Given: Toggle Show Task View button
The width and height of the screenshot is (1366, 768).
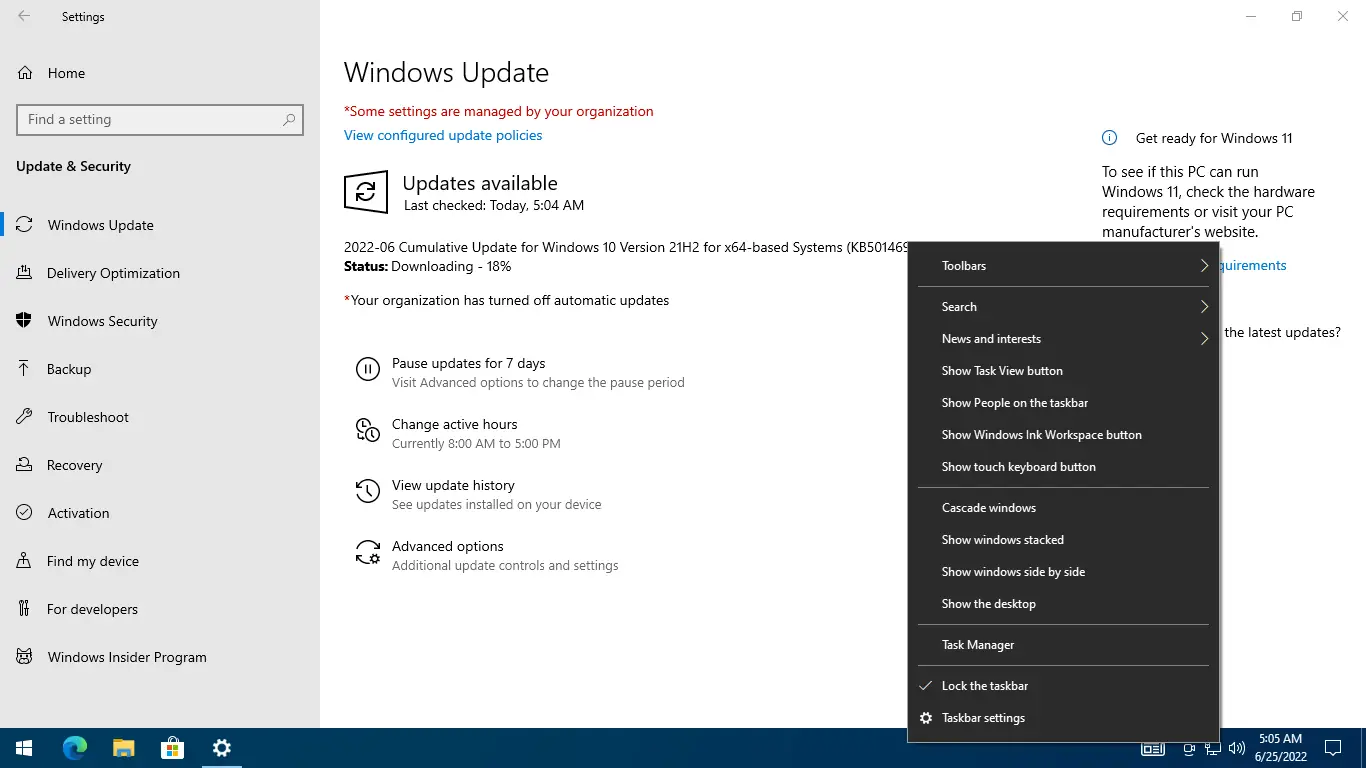Looking at the screenshot, I should [1063, 371].
